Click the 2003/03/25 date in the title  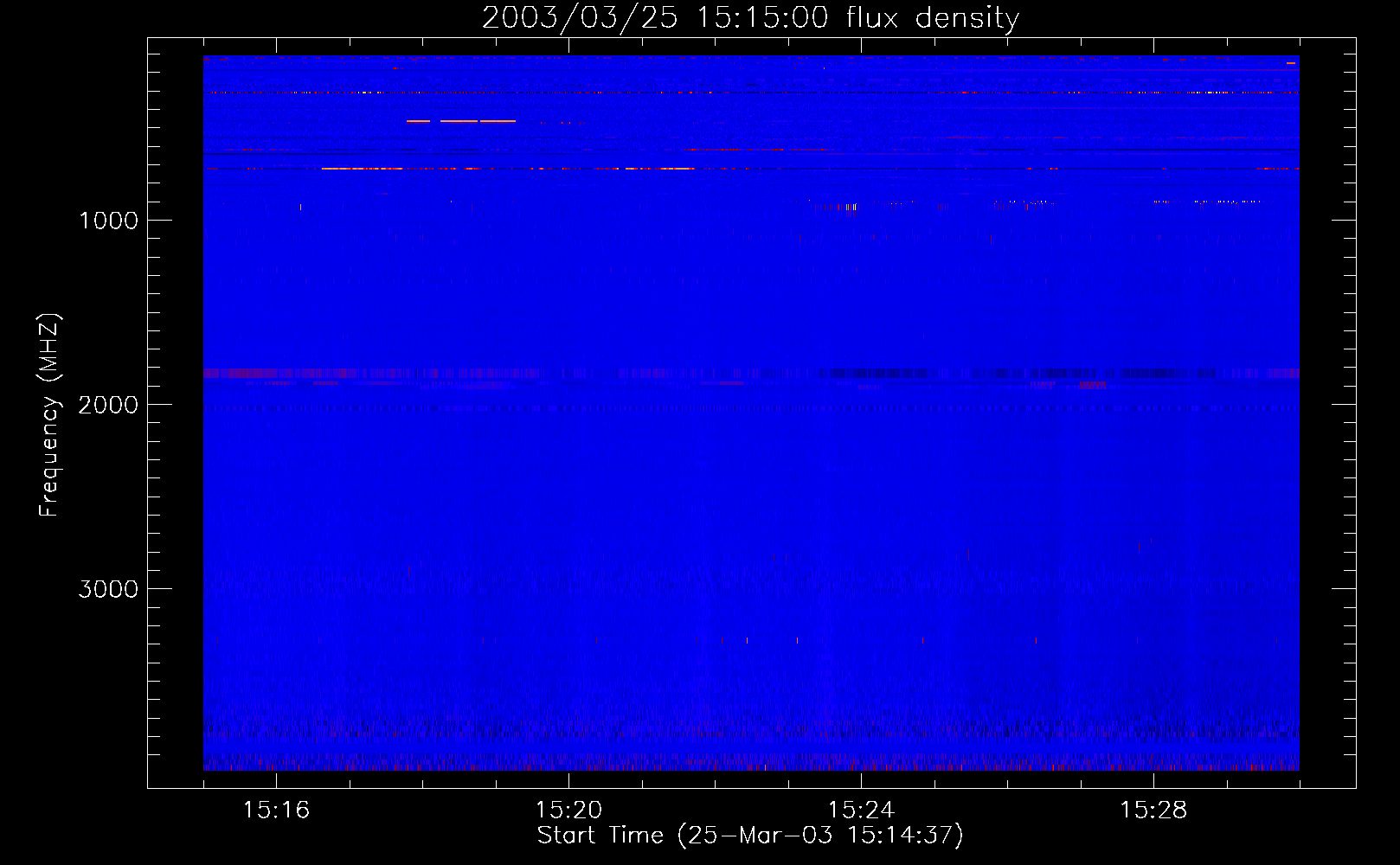(579, 17)
